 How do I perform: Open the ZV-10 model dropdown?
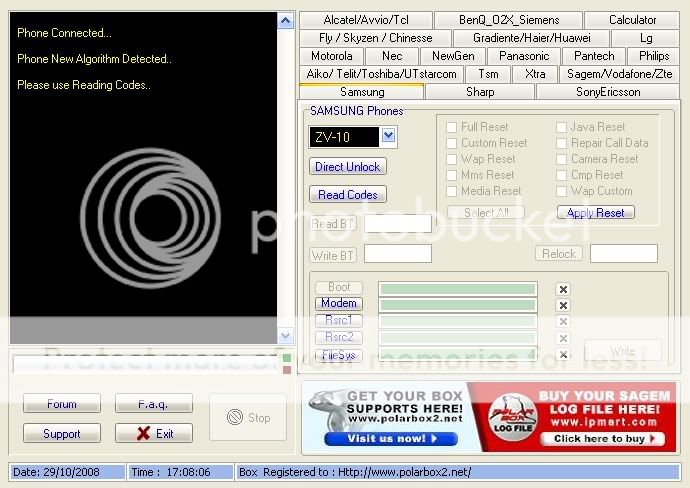pos(388,136)
